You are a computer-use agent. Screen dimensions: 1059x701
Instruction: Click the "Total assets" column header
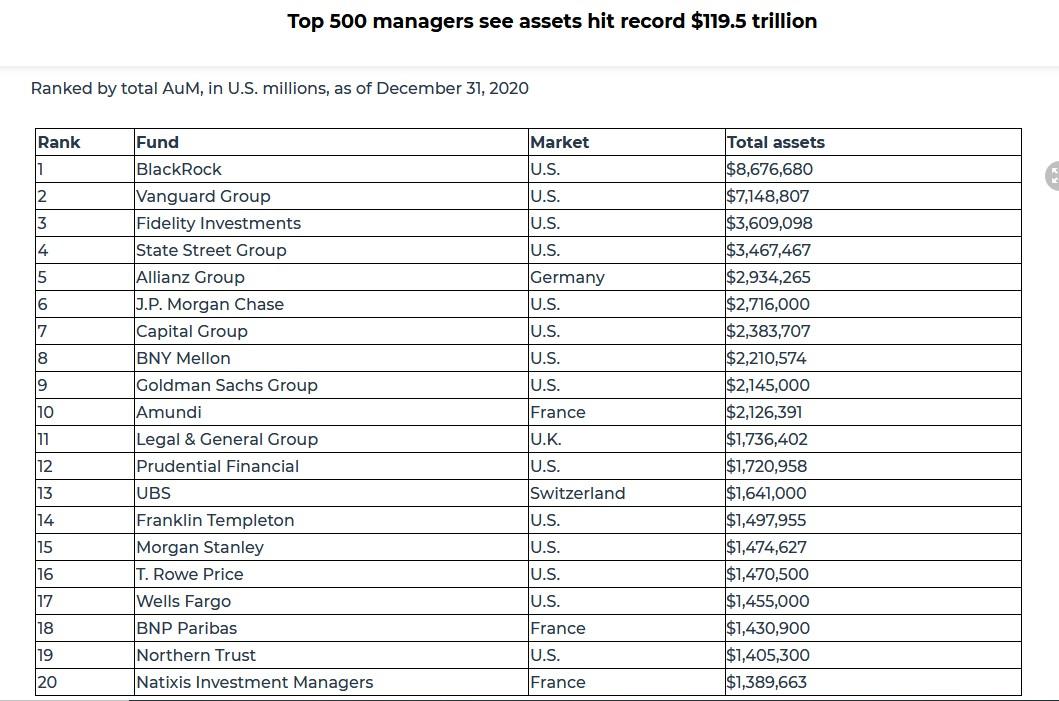[x=776, y=142]
